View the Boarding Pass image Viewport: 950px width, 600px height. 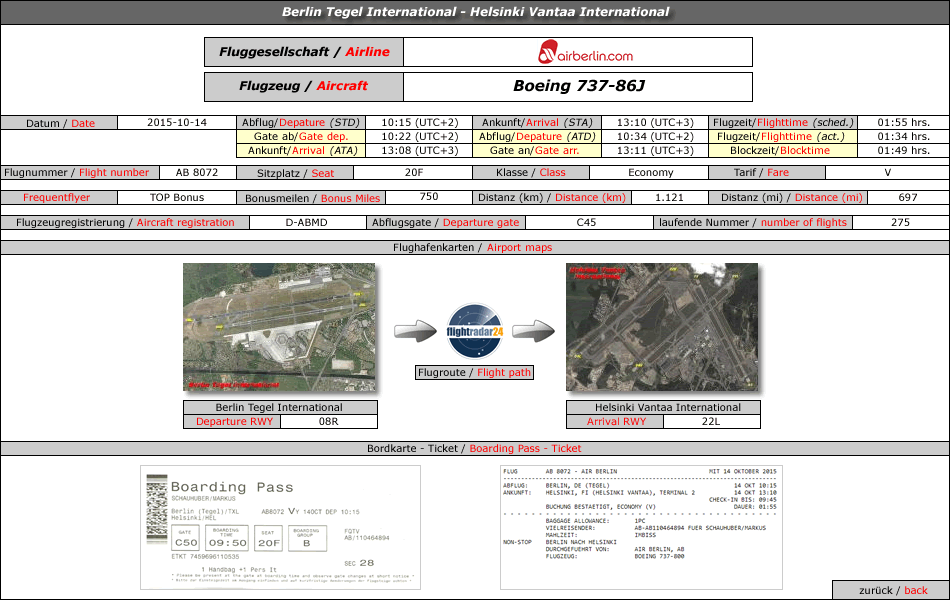(281, 527)
